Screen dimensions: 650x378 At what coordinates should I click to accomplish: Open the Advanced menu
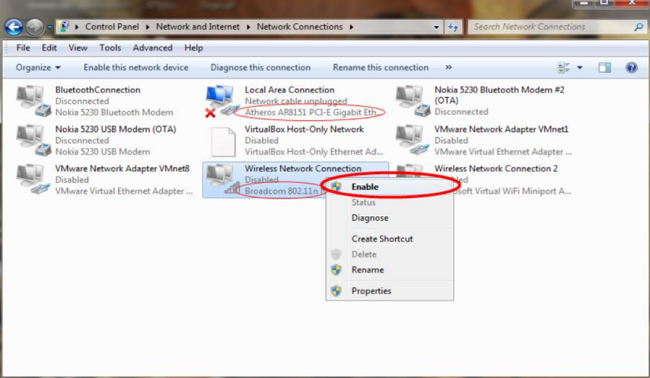pyautogui.click(x=153, y=48)
